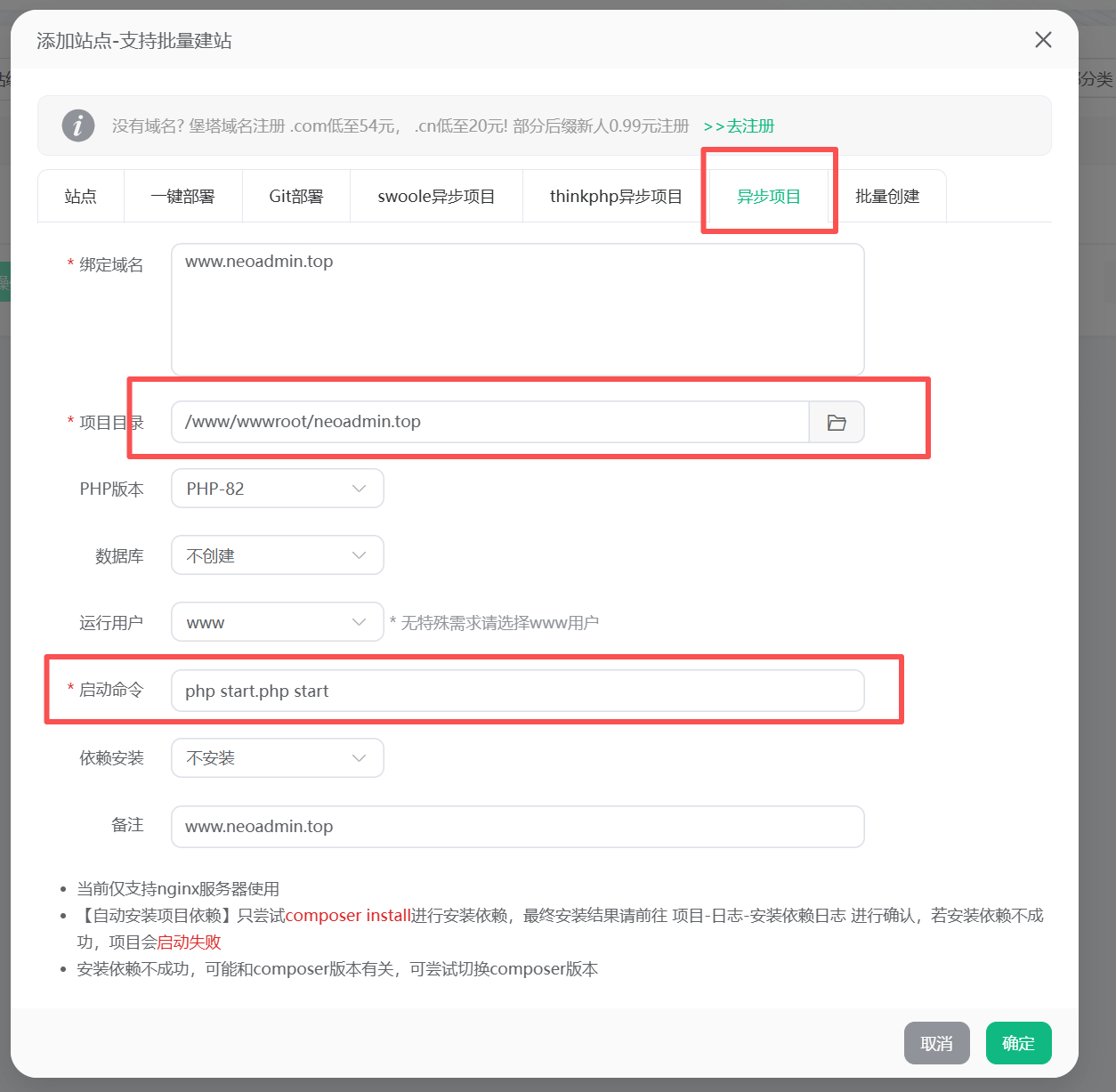Click the 备注 remarks input field
Screen dimensions: 1116x1092
coord(517,827)
